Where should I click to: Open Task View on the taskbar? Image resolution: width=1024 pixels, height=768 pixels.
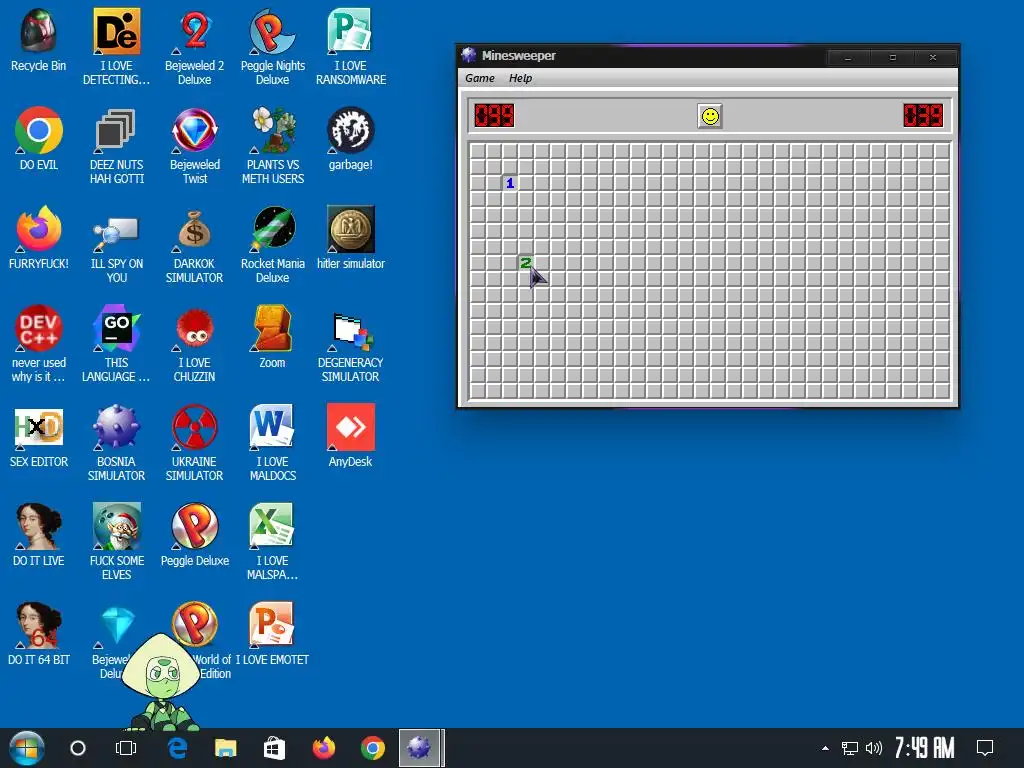126,748
